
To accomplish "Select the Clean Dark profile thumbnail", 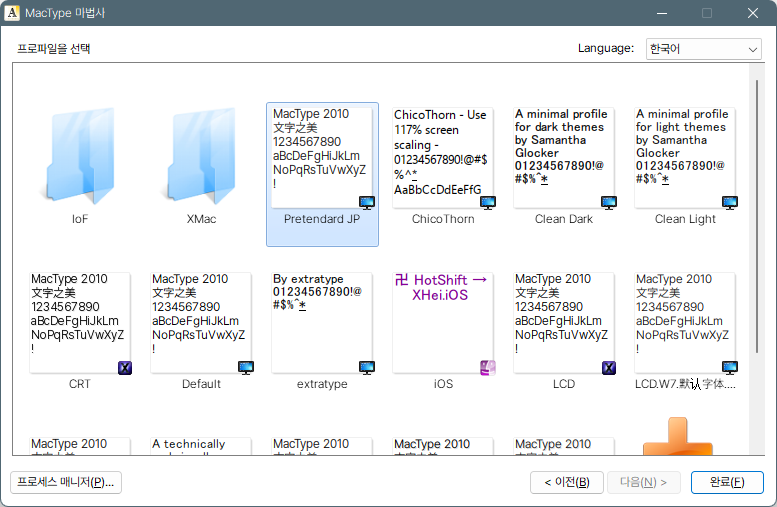I will pyautogui.click(x=564, y=158).
